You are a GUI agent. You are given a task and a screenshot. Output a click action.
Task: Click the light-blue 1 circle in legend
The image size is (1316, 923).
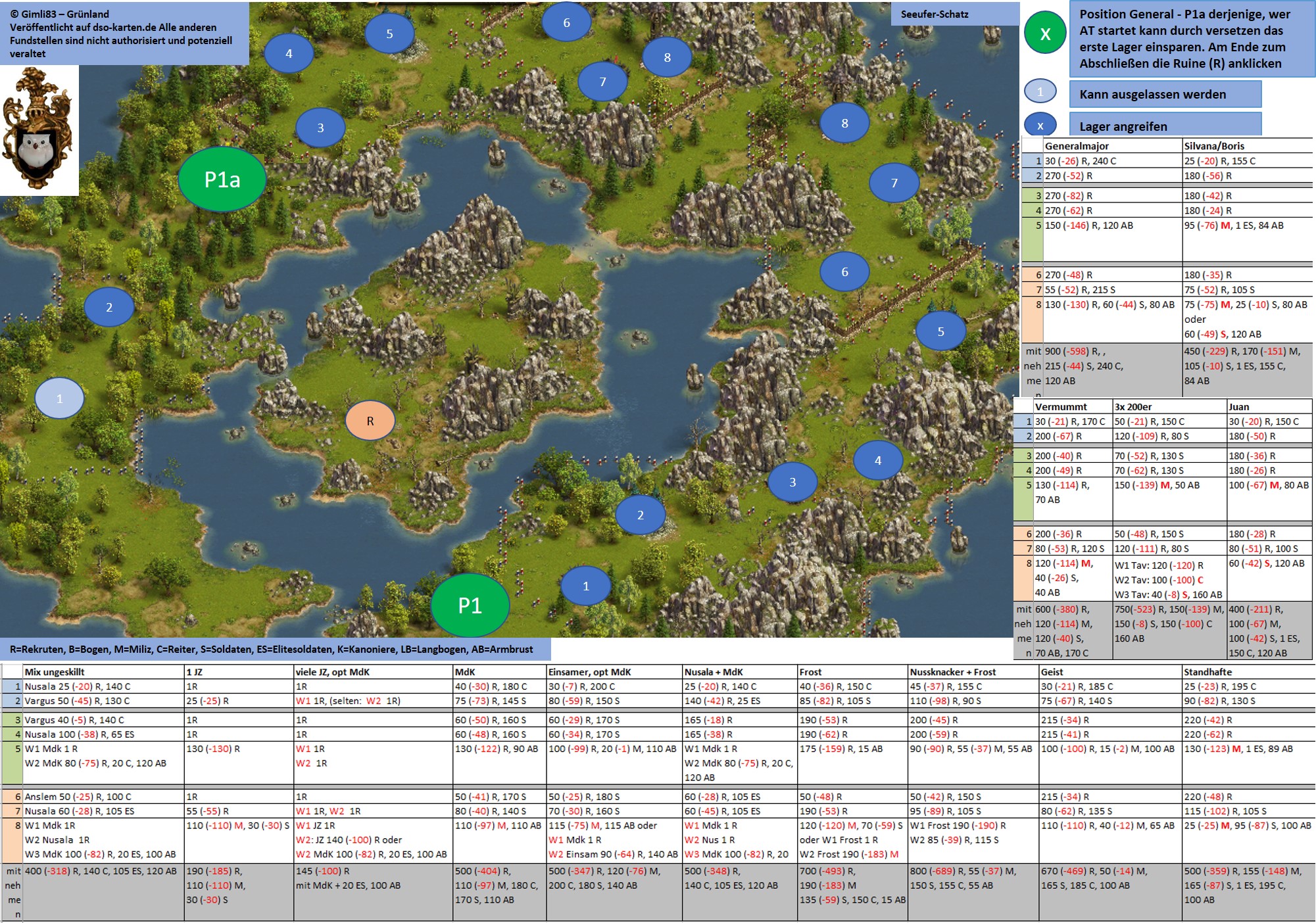click(x=1040, y=92)
